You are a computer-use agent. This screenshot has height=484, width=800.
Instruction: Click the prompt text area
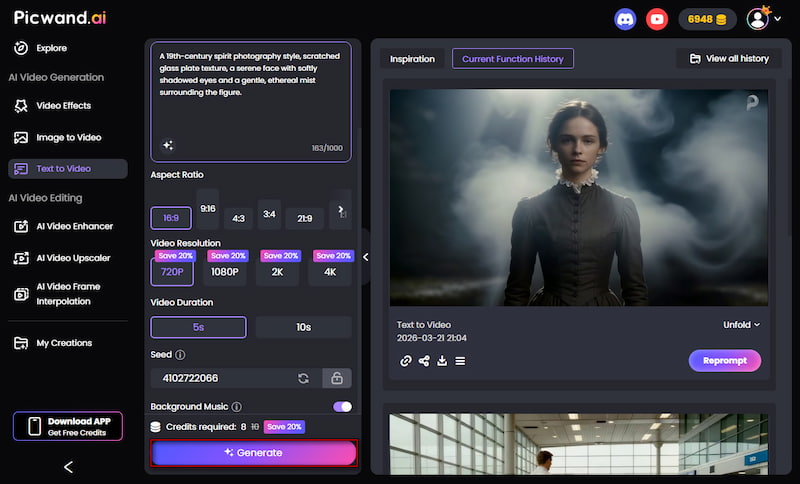tap(251, 102)
